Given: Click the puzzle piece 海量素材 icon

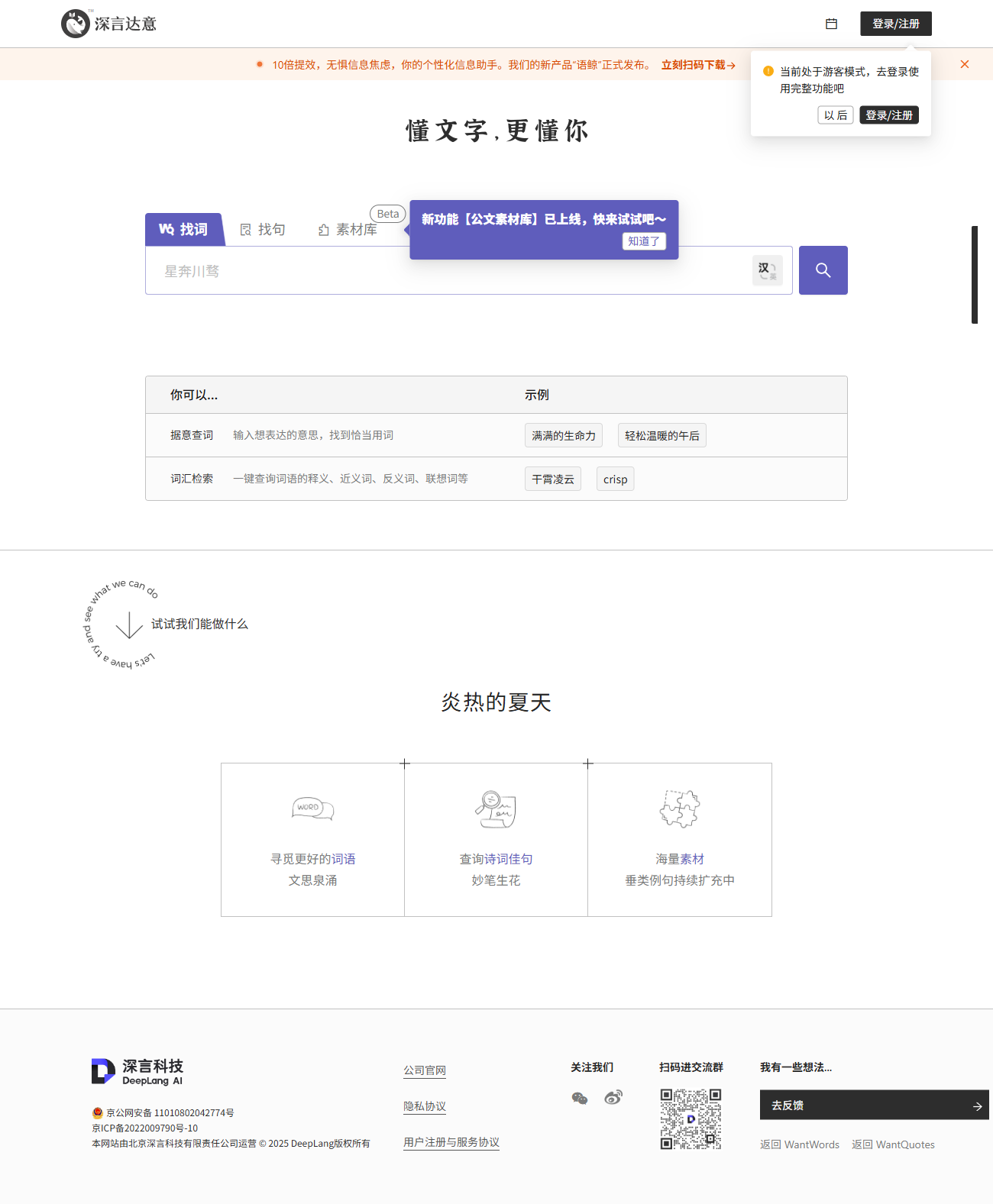Looking at the screenshot, I should pos(679,809).
